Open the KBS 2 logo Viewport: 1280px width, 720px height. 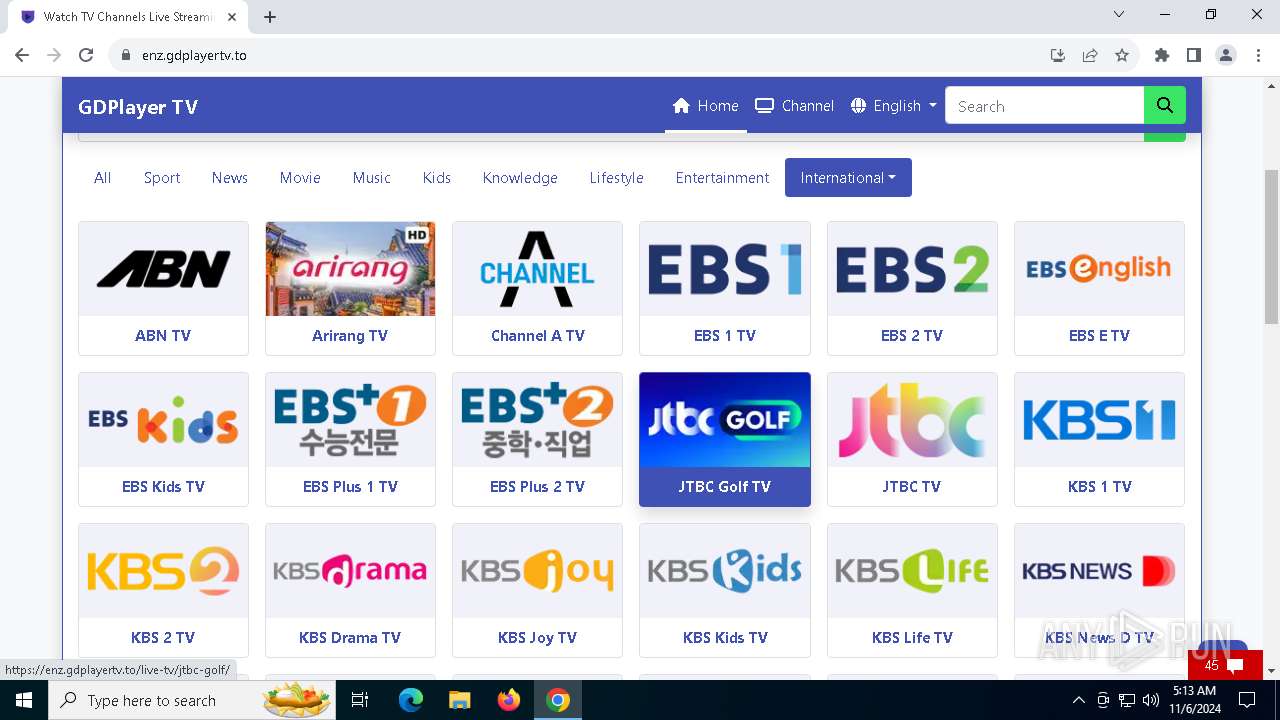163,571
